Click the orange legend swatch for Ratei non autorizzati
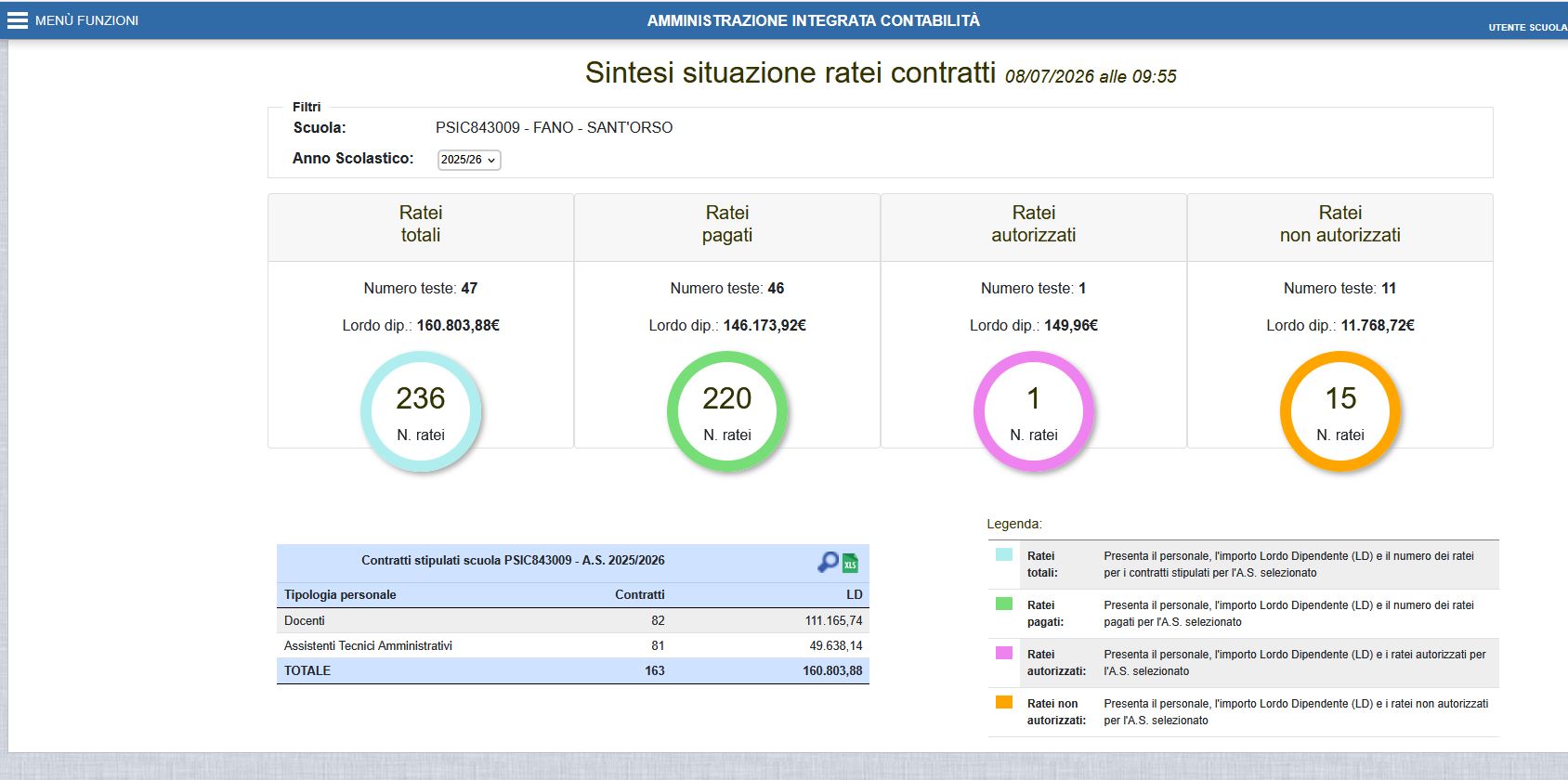Screen dimensions: 1568x780 pos(1004,702)
